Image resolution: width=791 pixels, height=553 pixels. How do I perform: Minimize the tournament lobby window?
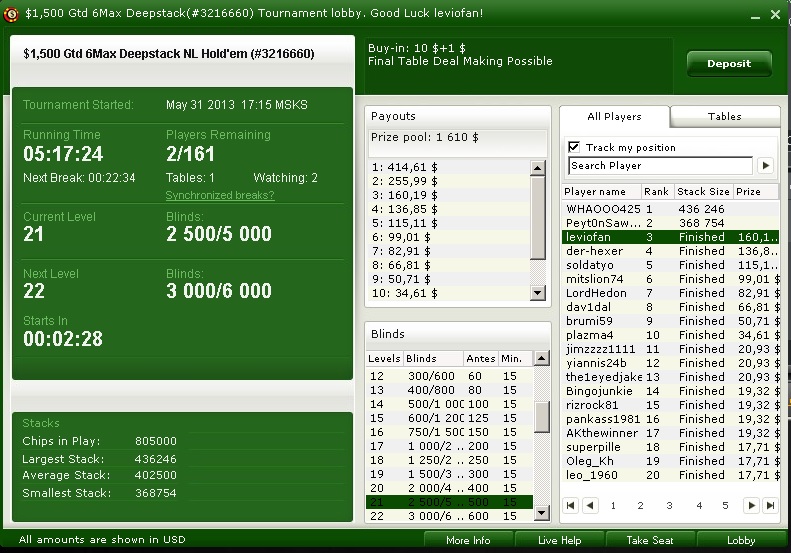pyautogui.click(x=755, y=15)
